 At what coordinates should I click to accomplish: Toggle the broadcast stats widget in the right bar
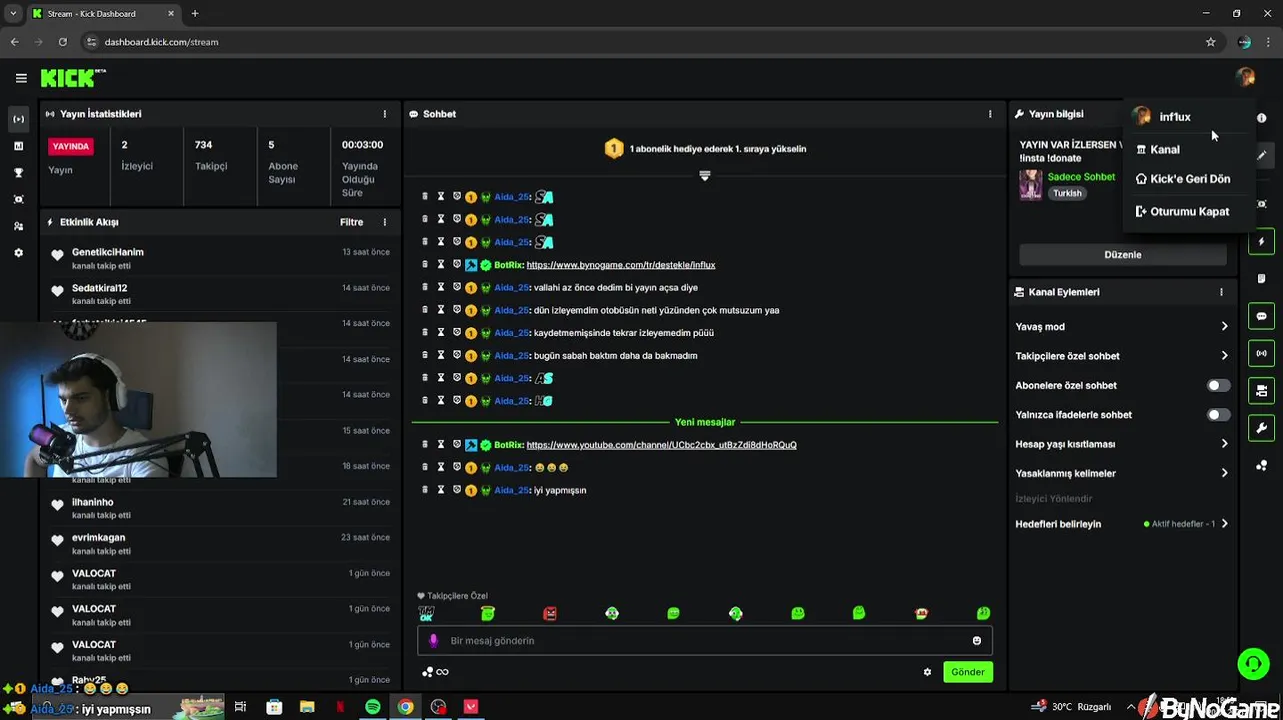[1262, 353]
